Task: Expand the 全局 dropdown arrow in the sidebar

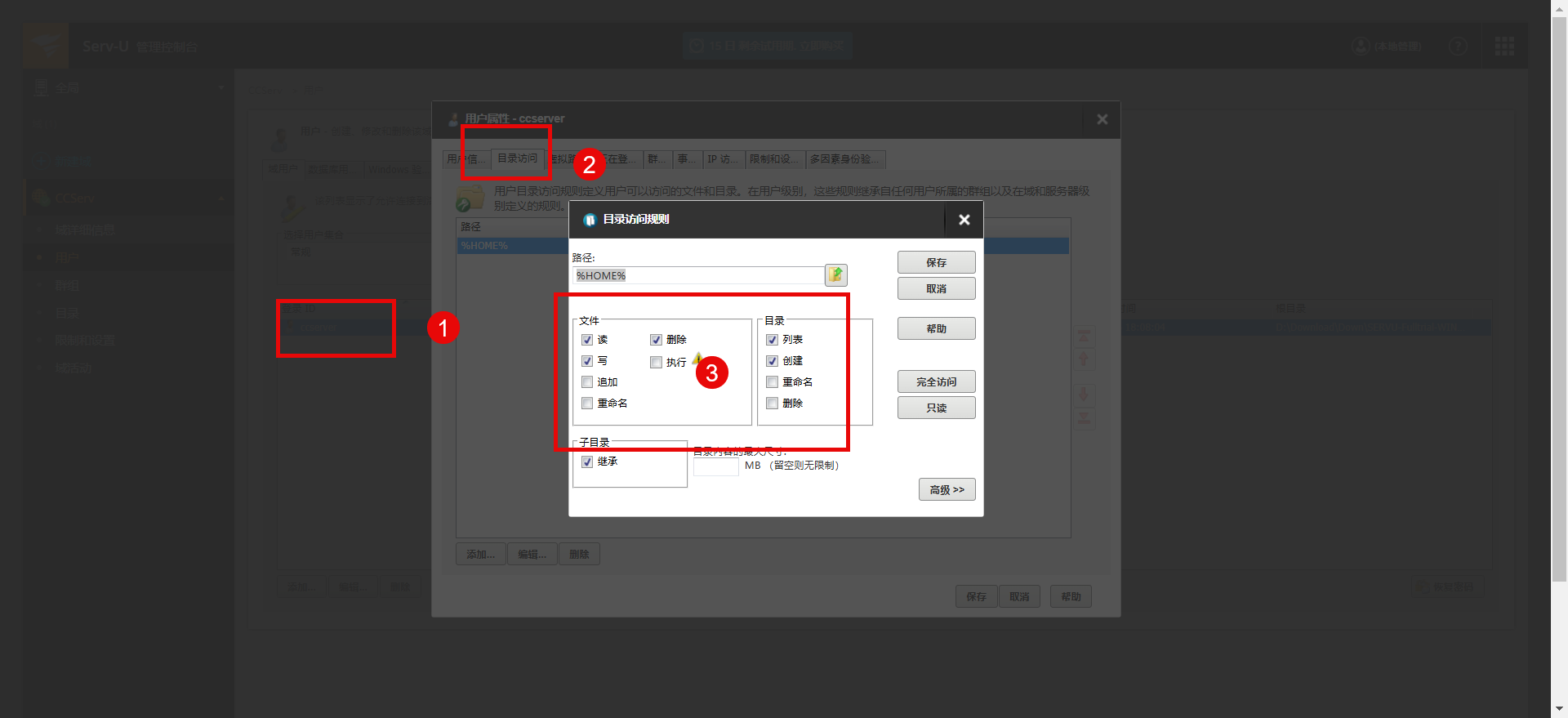Action: [221, 87]
